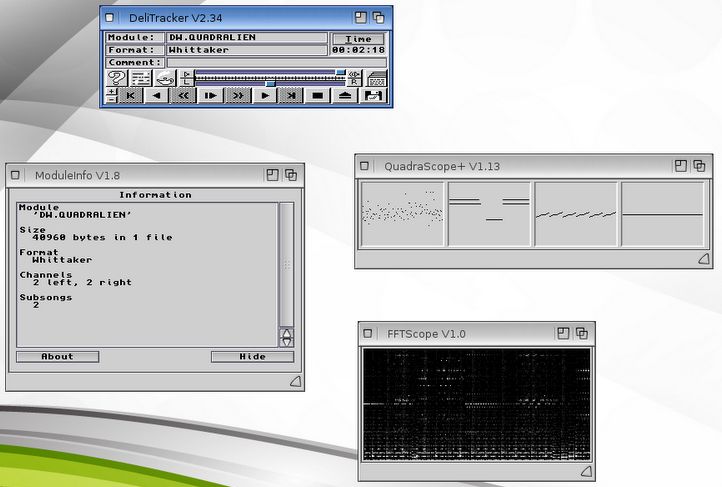
Task: Click the DeliTracker depth gadget
Action: (378, 17)
